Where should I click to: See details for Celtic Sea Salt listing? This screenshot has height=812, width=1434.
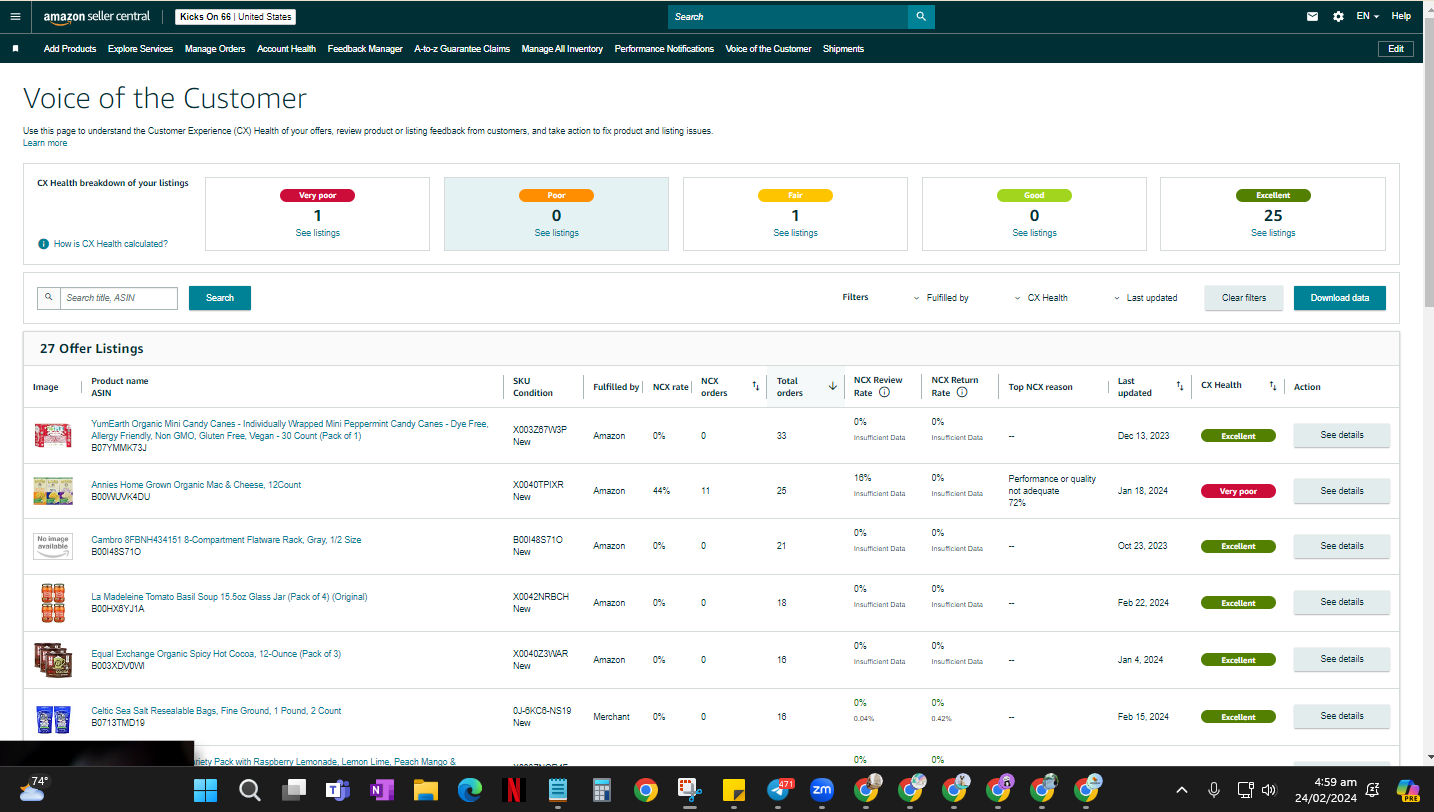[1342, 716]
